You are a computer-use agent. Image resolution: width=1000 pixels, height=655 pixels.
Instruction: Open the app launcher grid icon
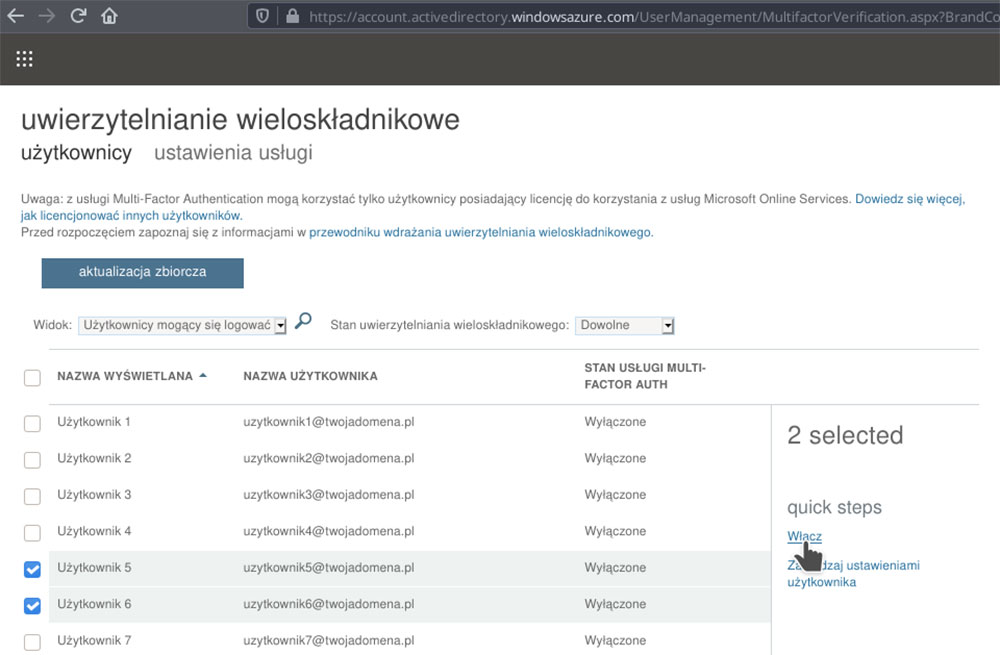[x=25, y=58]
